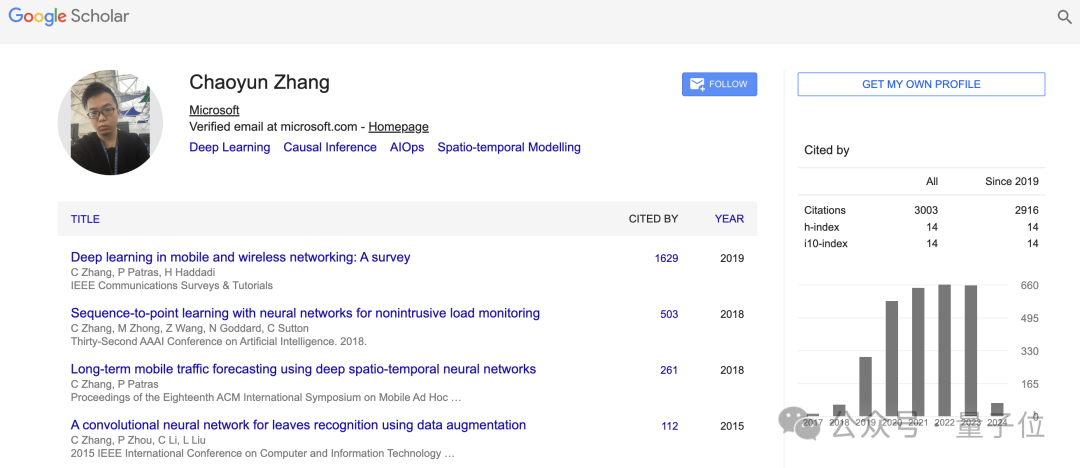Open convolutional neural network leaves recognition paper
Screen dimensions: 1080x468
[298, 425]
